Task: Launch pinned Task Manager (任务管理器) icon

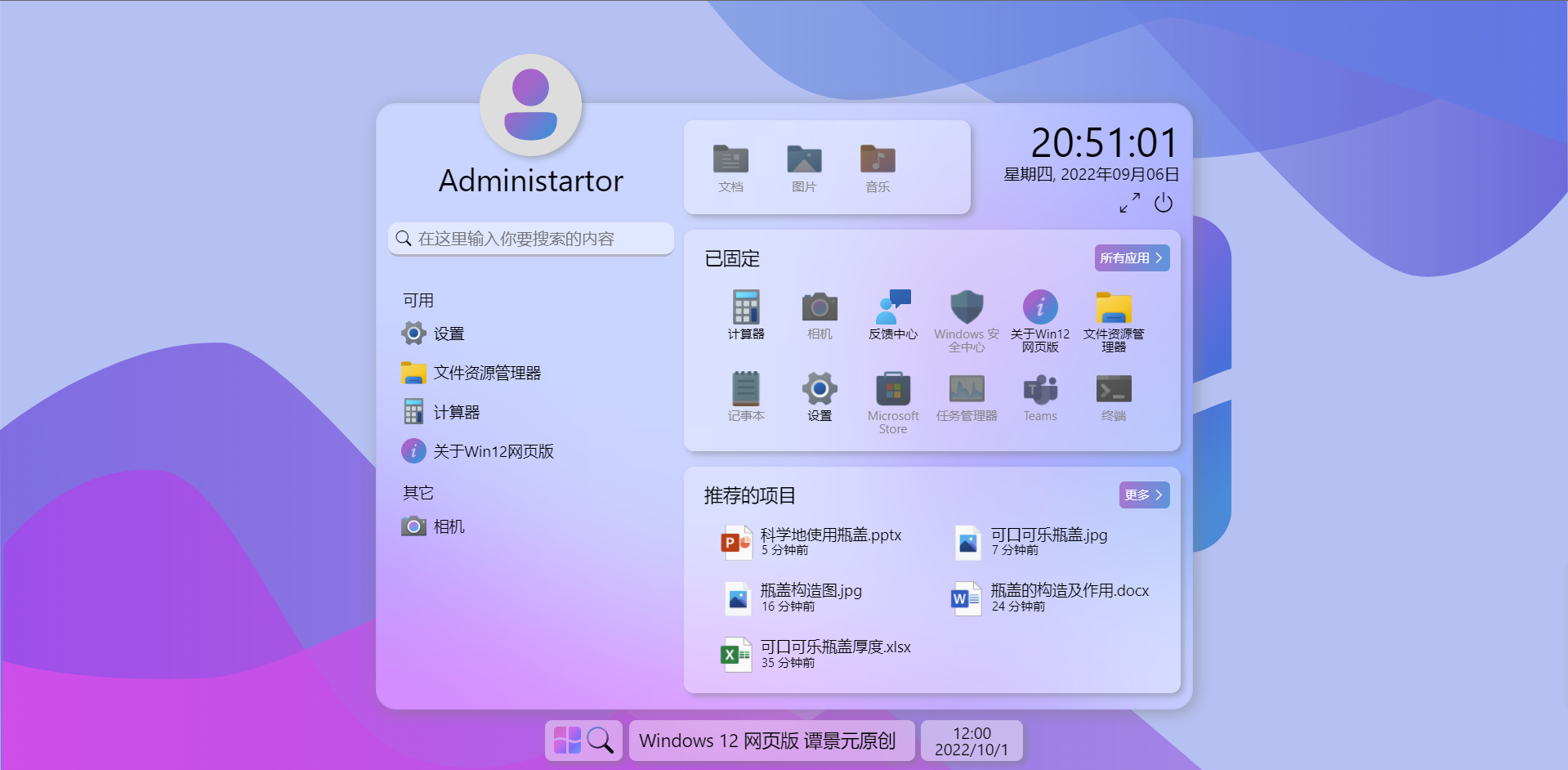Action: click(967, 389)
